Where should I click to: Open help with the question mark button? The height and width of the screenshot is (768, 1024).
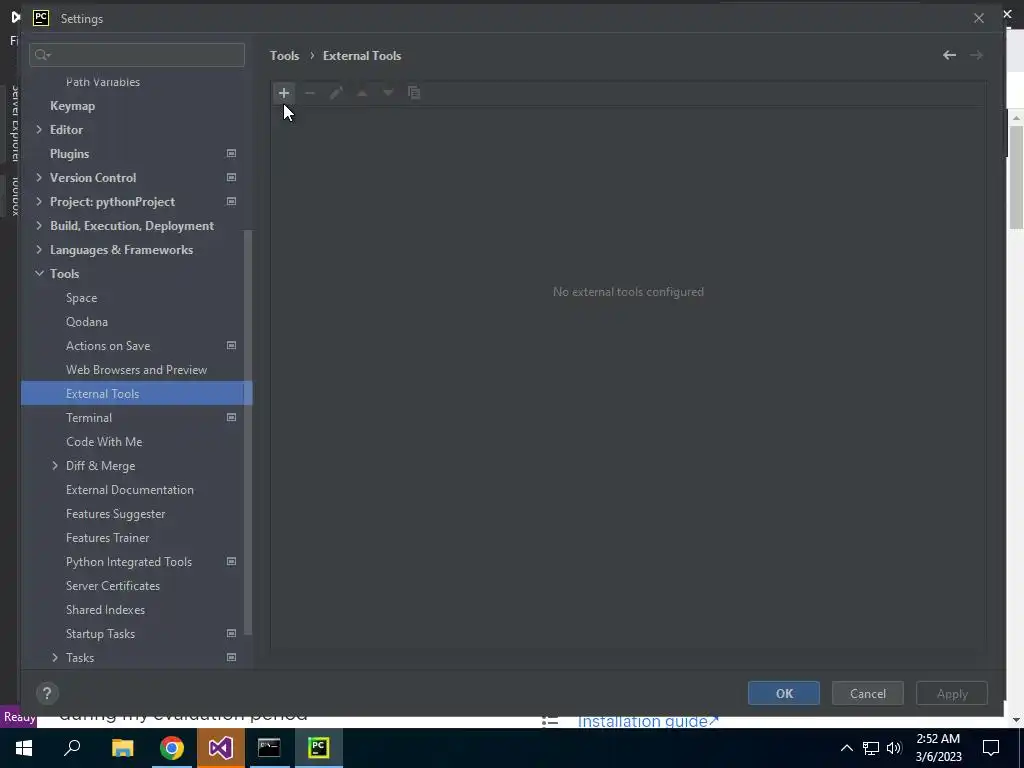(47, 694)
